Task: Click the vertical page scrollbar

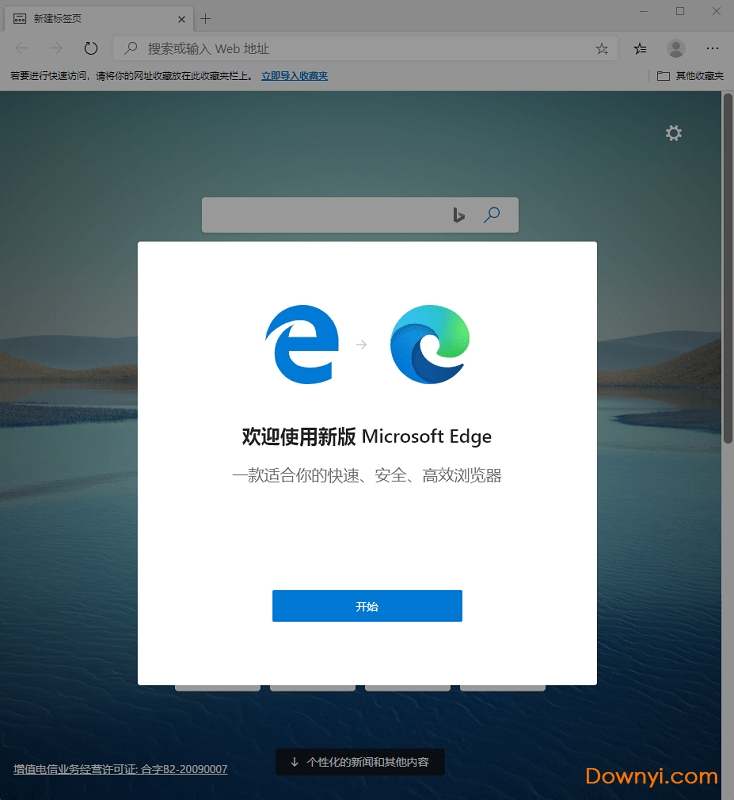Action: coord(728,268)
